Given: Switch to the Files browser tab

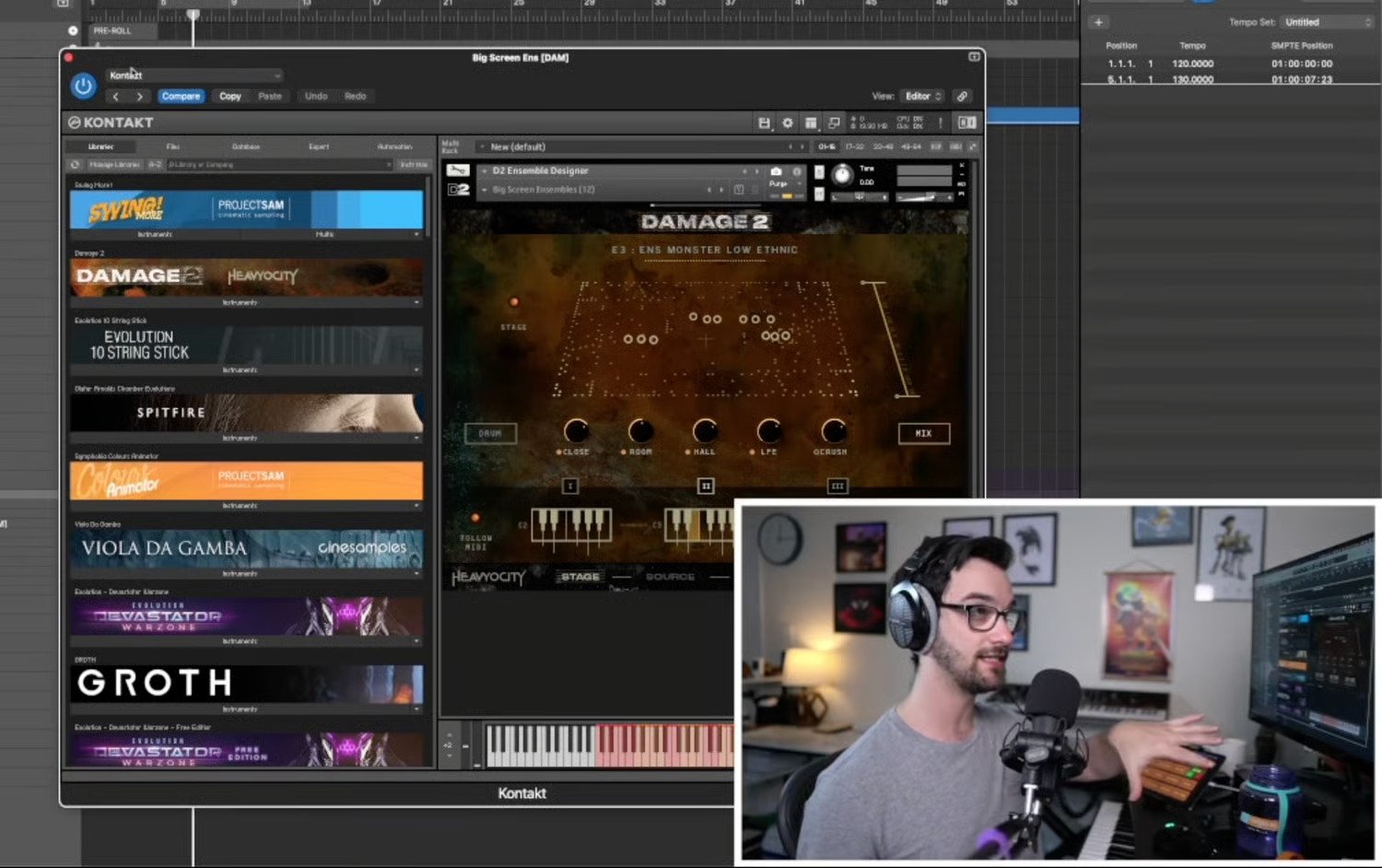Looking at the screenshot, I should click(172, 147).
